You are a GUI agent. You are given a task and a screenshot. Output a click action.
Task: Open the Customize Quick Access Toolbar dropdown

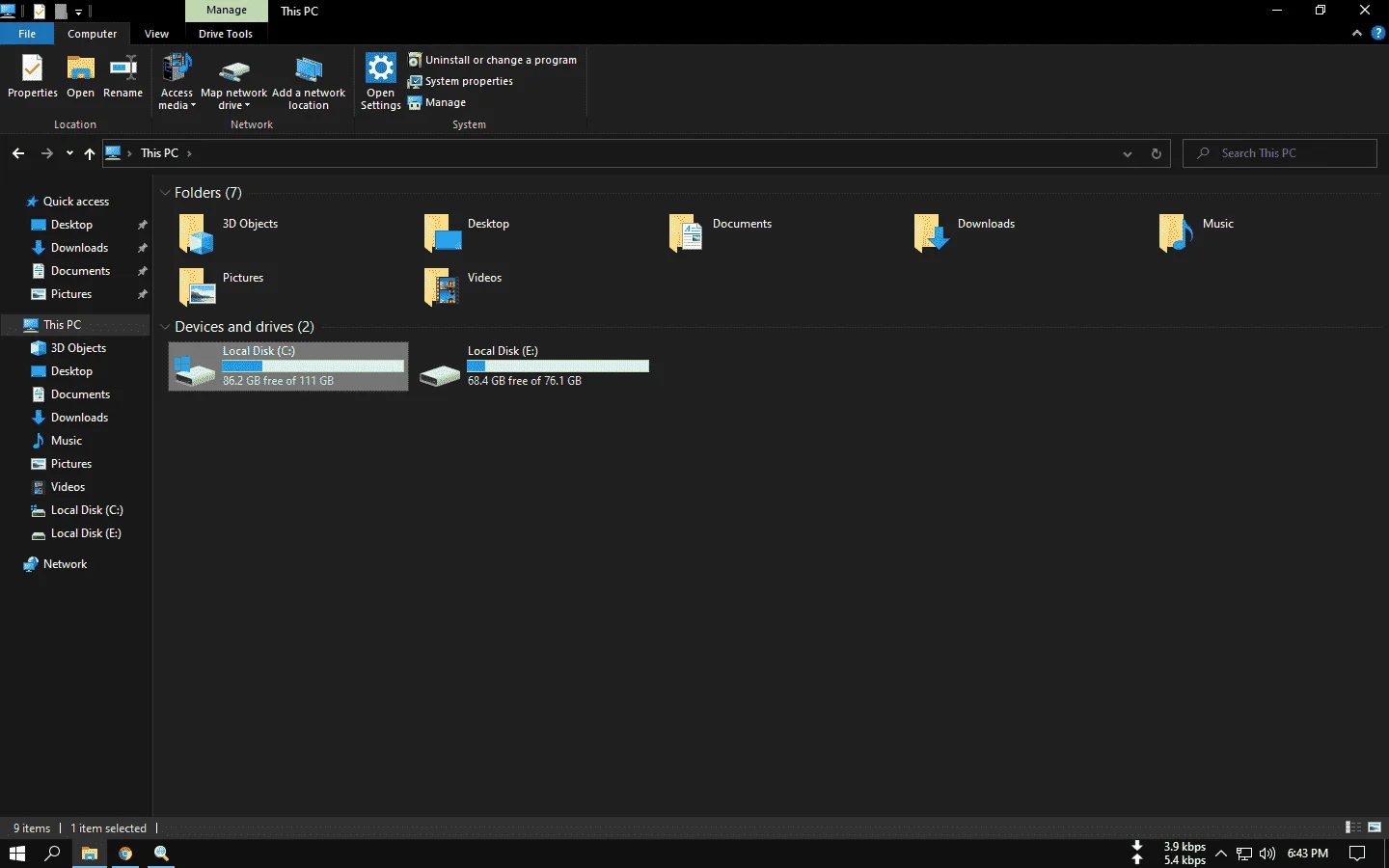pyautogui.click(x=79, y=12)
